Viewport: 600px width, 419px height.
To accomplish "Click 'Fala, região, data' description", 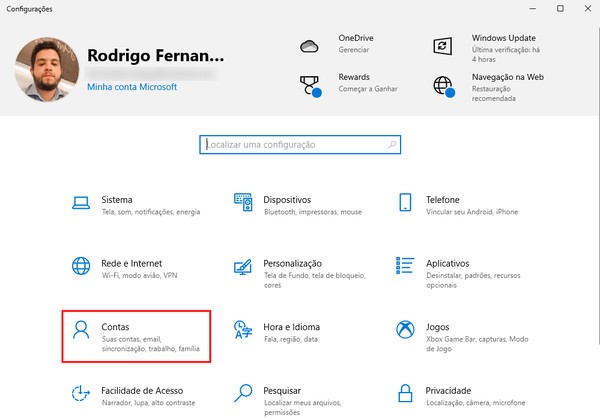I will pyautogui.click(x=291, y=339).
